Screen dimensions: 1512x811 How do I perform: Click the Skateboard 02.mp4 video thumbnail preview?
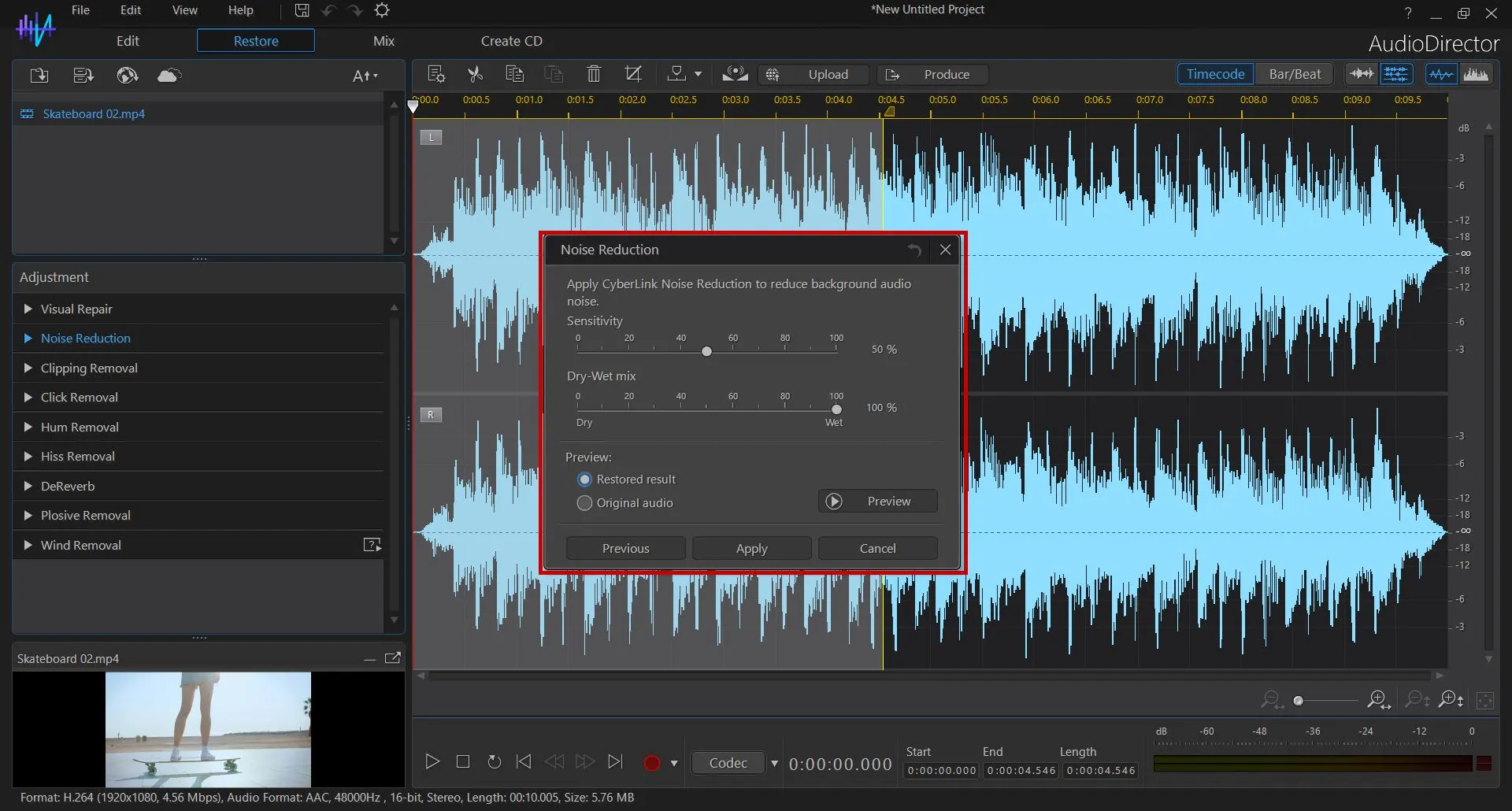(x=208, y=729)
